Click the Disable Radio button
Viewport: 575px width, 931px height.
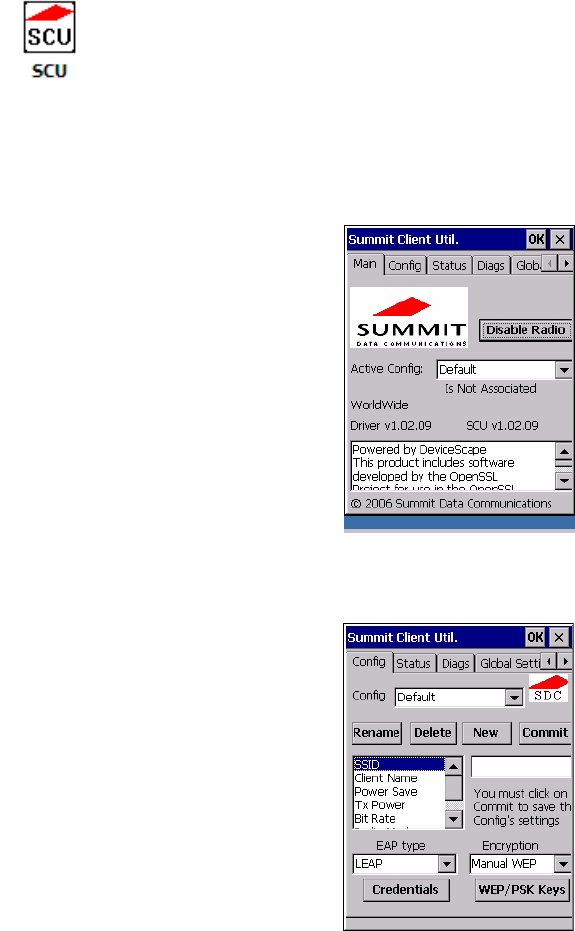point(525,330)
